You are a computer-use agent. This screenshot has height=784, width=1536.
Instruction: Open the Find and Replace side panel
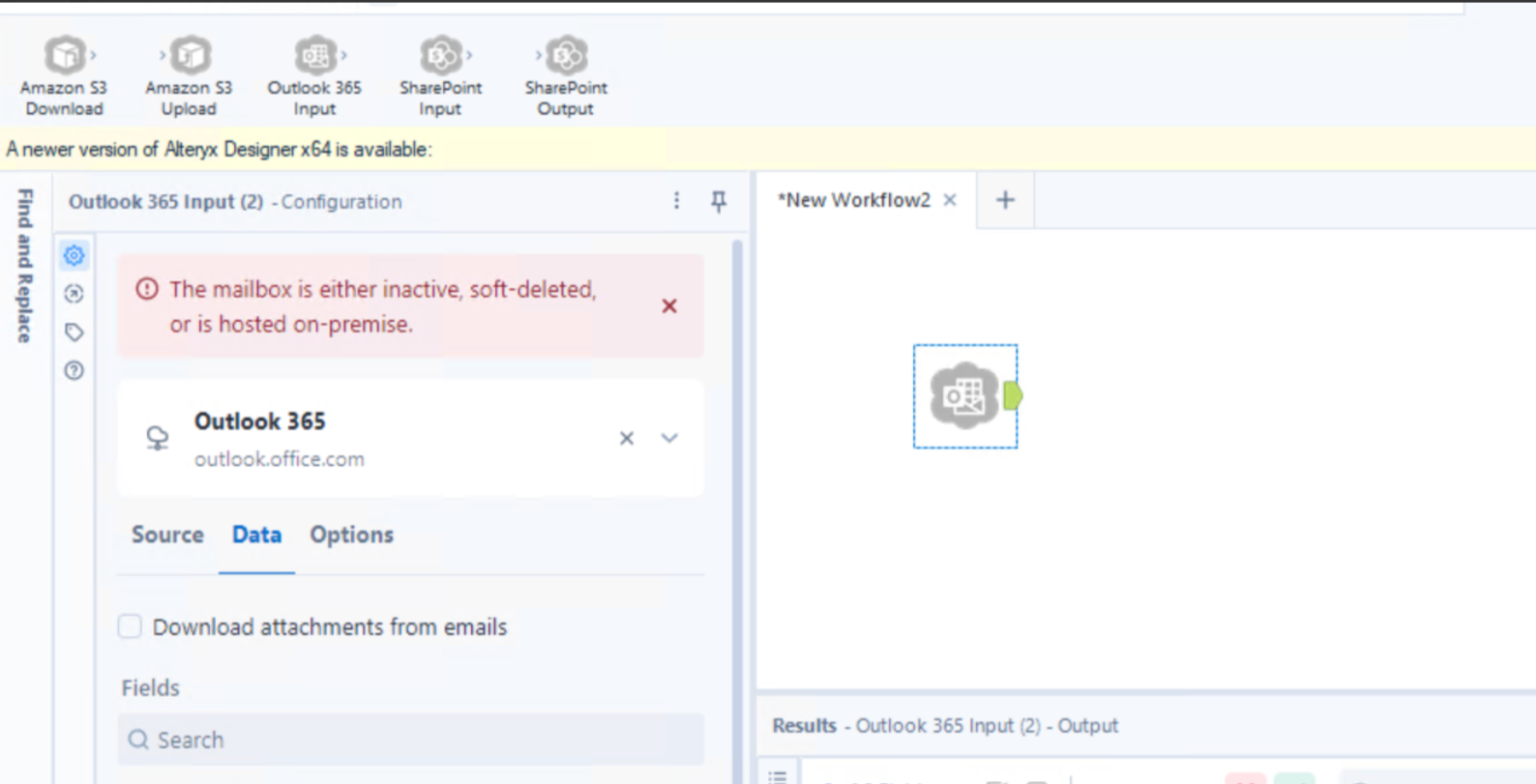coord(25,265)
